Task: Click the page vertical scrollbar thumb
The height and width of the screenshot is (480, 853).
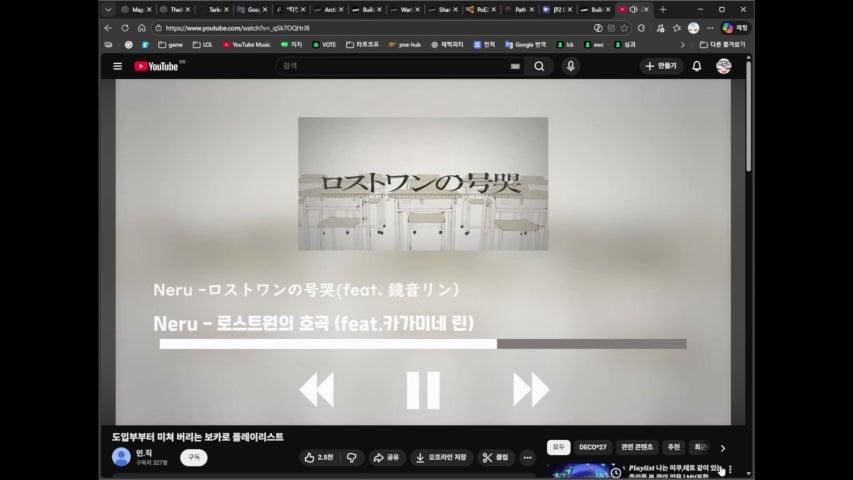Action: point(749,117)
